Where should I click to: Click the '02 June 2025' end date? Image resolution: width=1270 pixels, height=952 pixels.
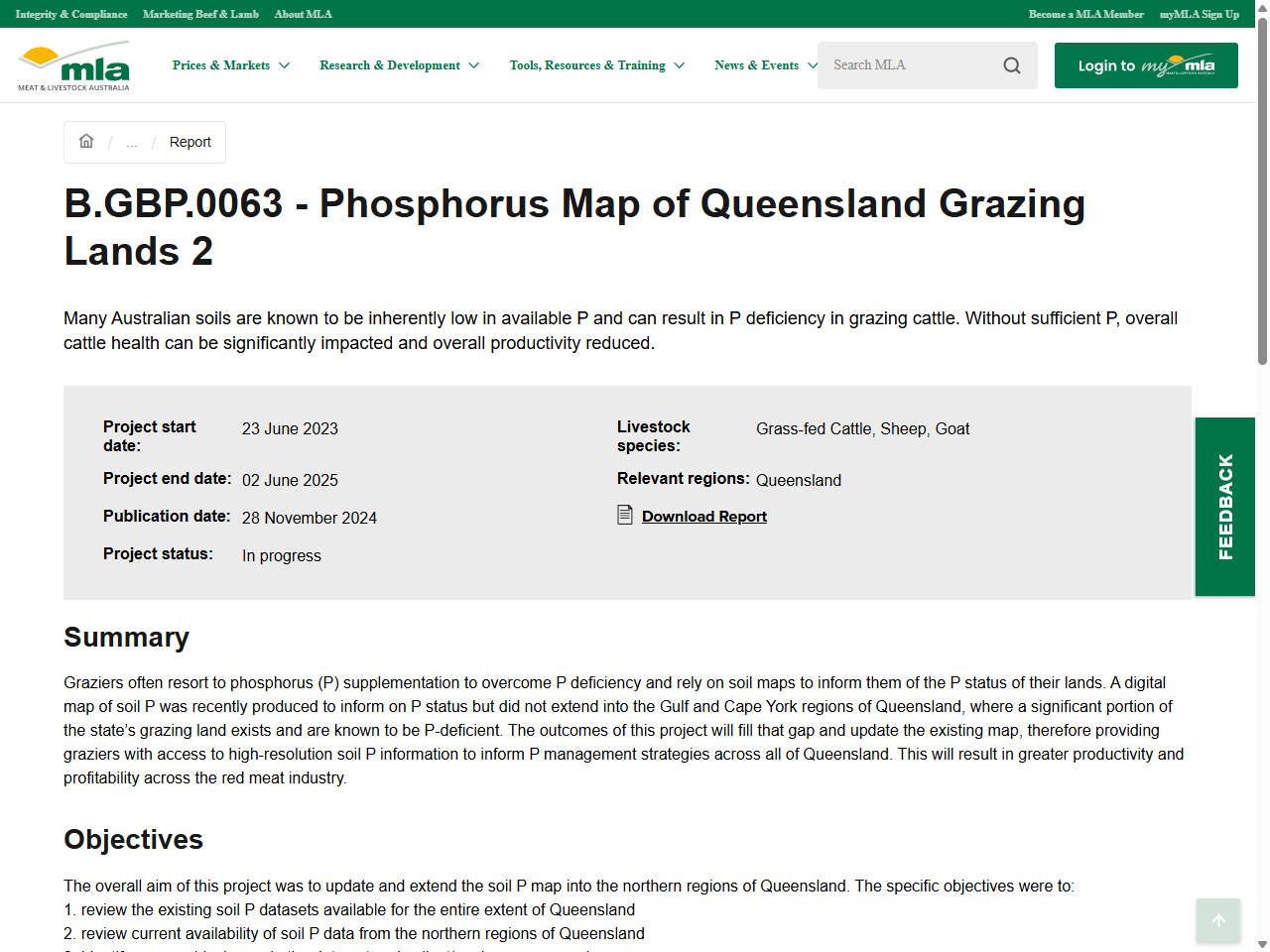point(290,480)
